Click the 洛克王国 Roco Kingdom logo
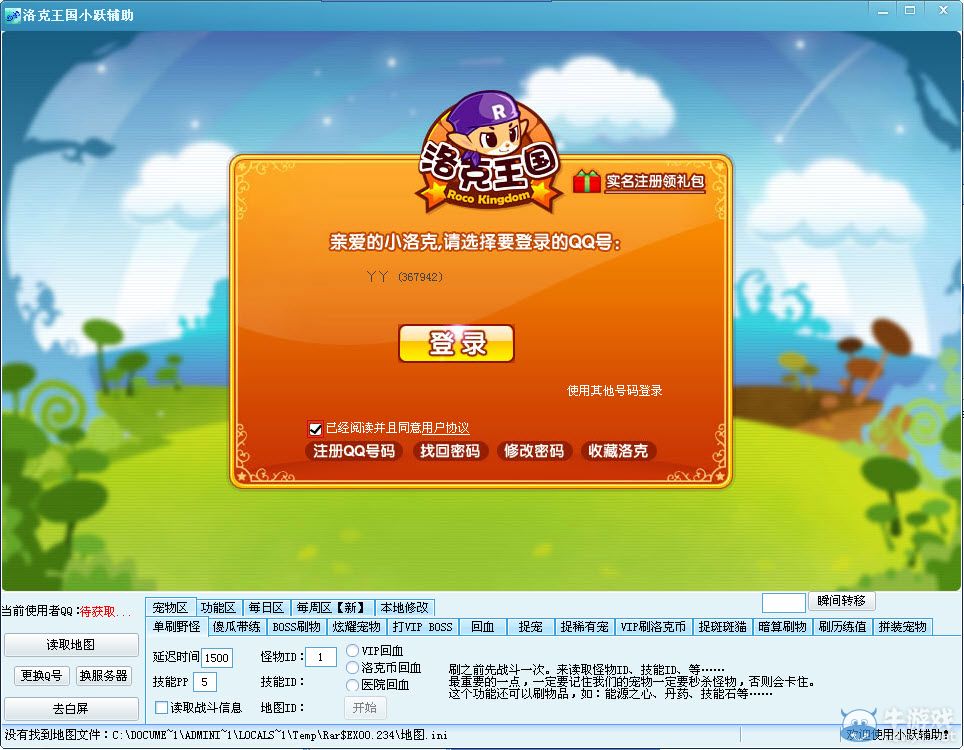This screenshot has width=964, height=750. 489,154
